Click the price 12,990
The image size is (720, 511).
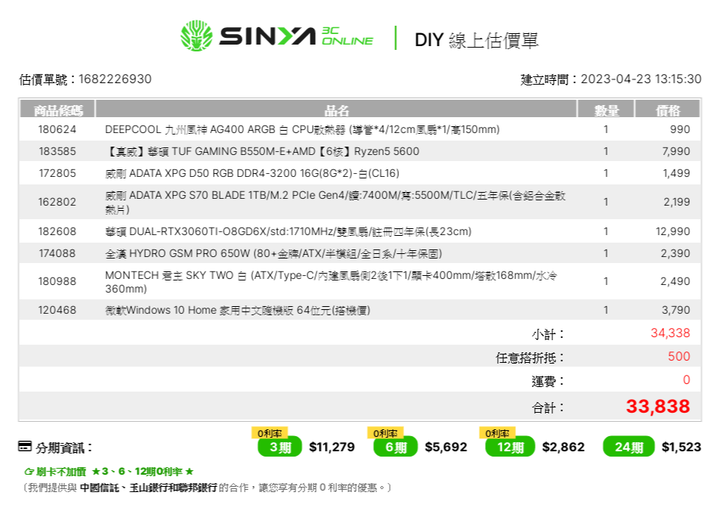click(x=673, y=231)
